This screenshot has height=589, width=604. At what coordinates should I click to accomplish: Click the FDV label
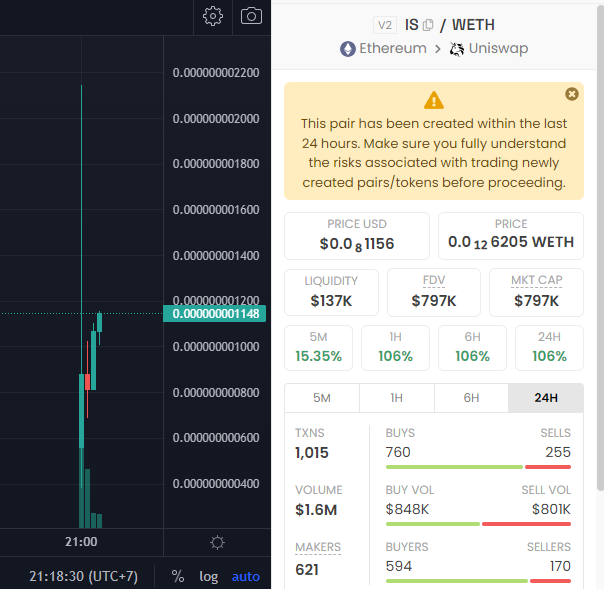pos(434,280)
